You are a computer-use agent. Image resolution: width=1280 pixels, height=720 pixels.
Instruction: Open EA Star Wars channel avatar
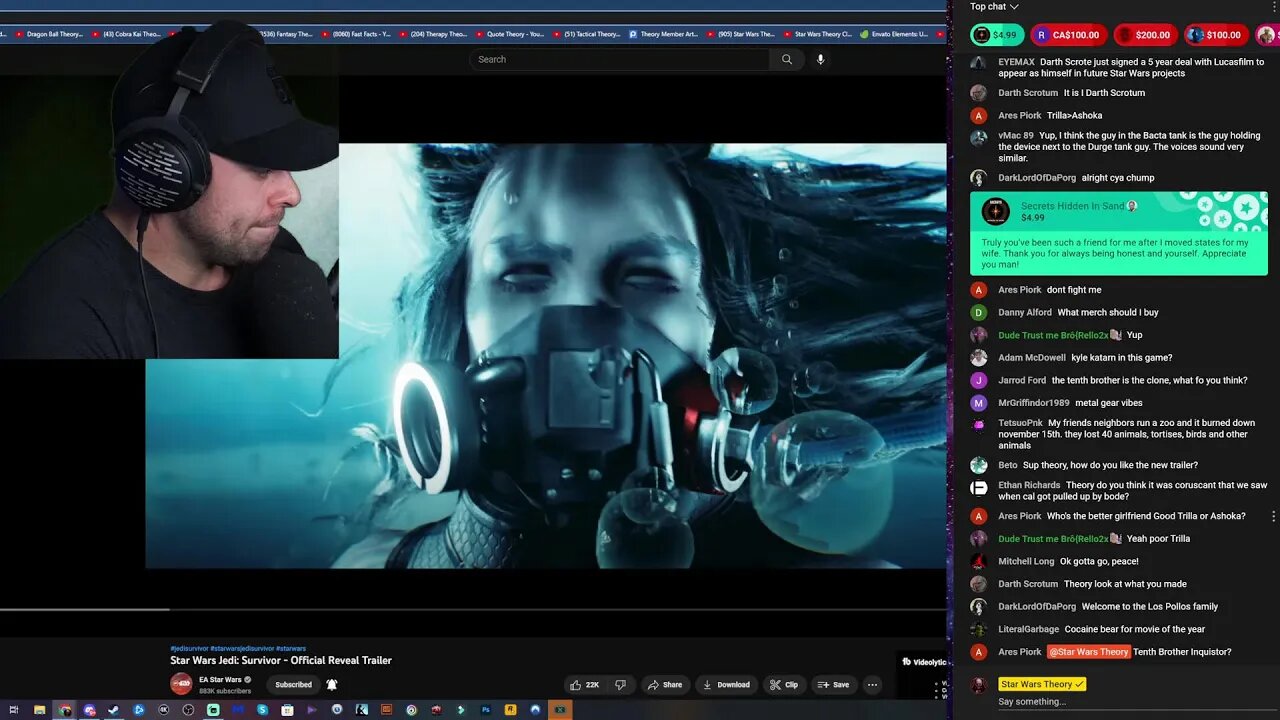point(181,684)
